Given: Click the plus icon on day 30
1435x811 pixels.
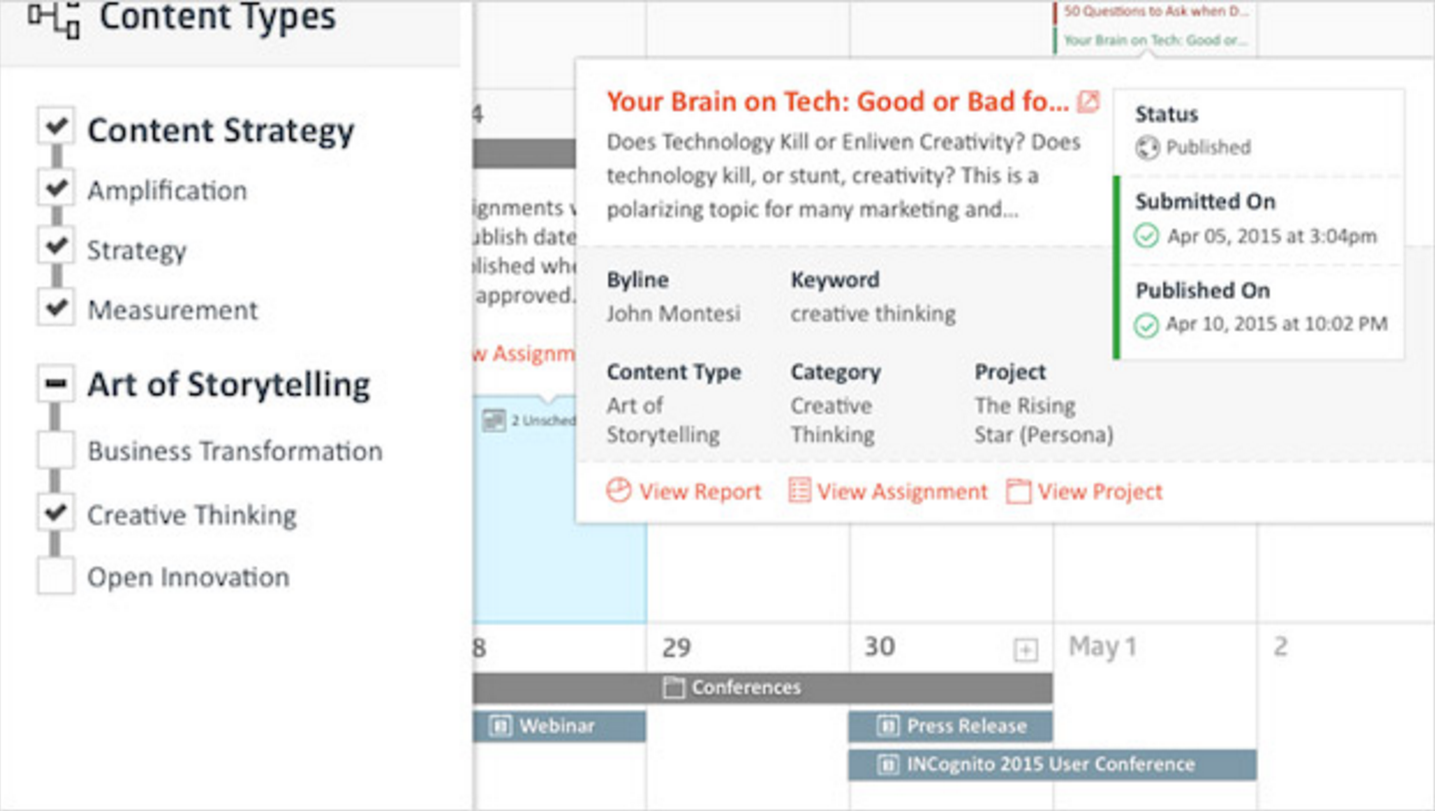Looking at the screenshot, I should click(x=1025, y=650).
